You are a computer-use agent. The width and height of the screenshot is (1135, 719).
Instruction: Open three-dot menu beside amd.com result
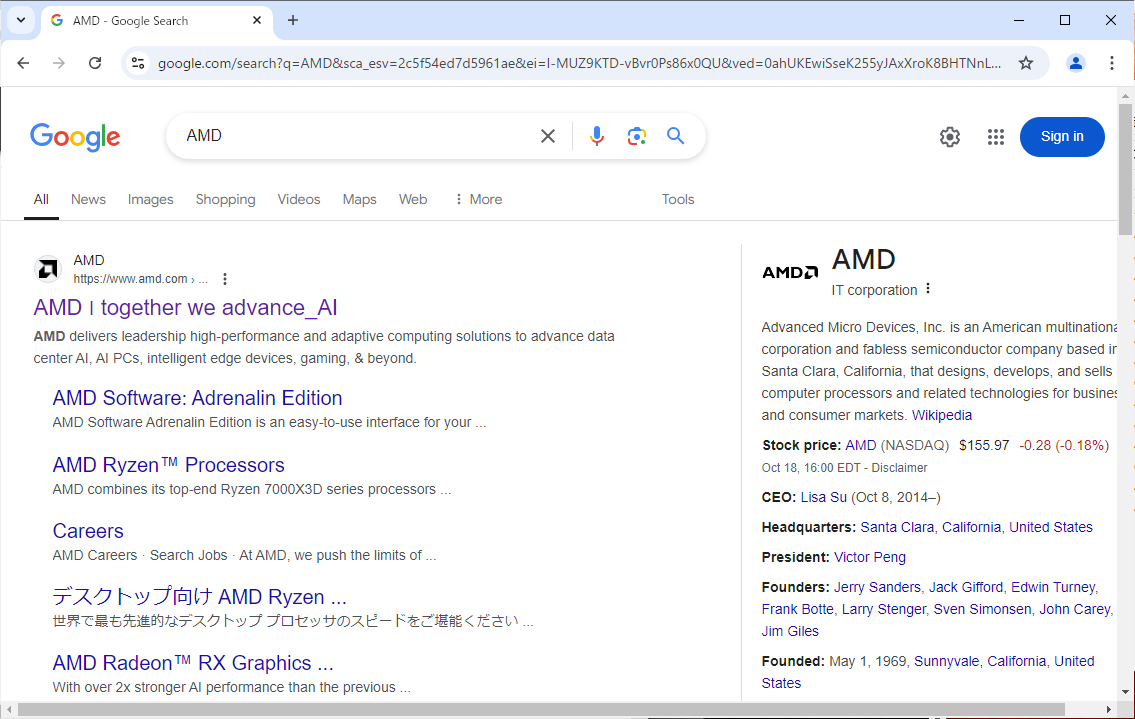pos(225,279)
